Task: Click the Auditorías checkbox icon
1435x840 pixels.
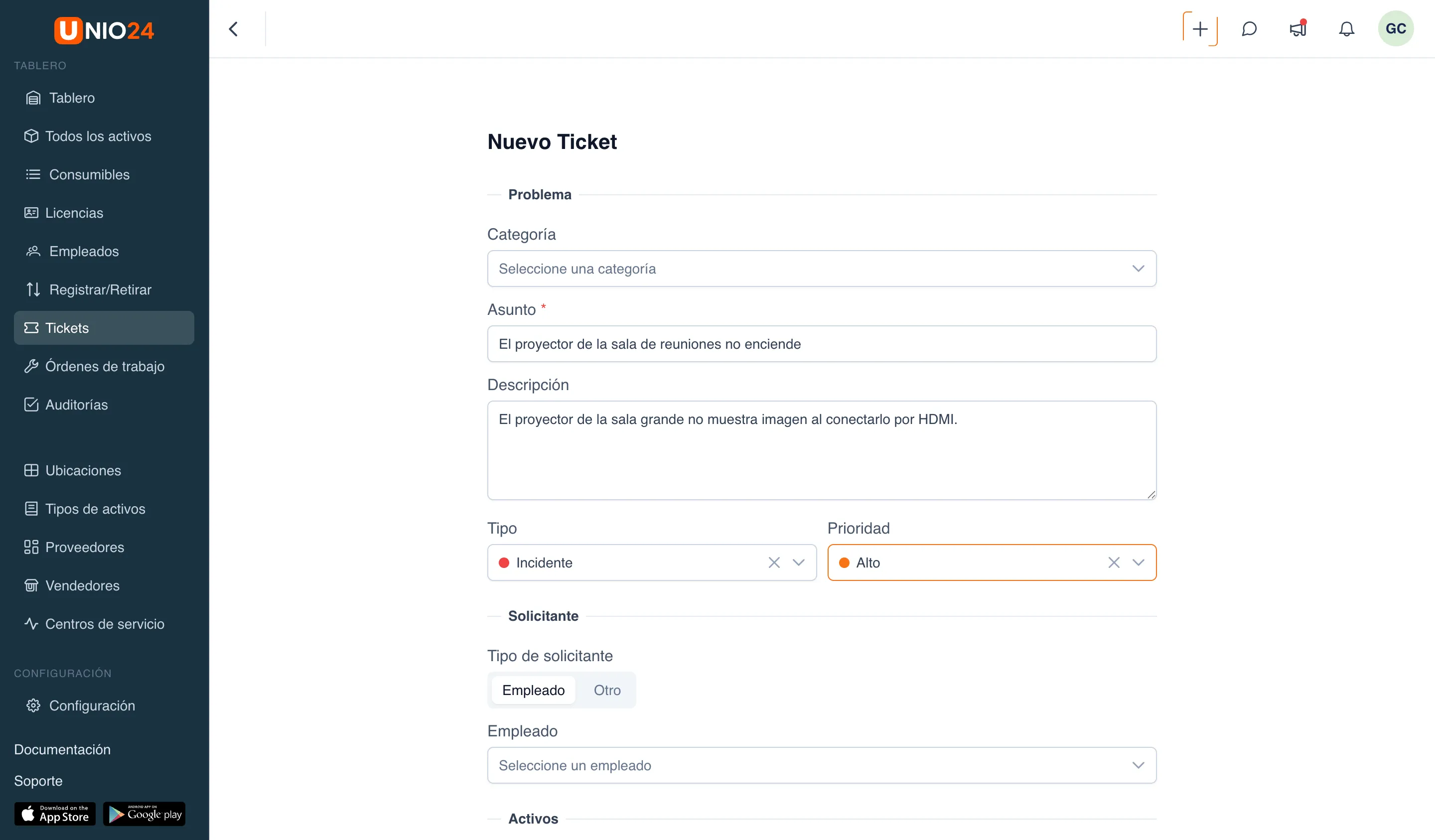Action: (31, 405)
